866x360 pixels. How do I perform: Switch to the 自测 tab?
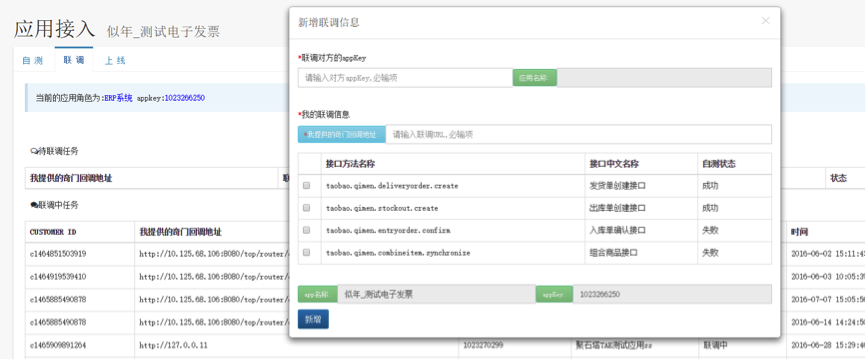[33, 60]
